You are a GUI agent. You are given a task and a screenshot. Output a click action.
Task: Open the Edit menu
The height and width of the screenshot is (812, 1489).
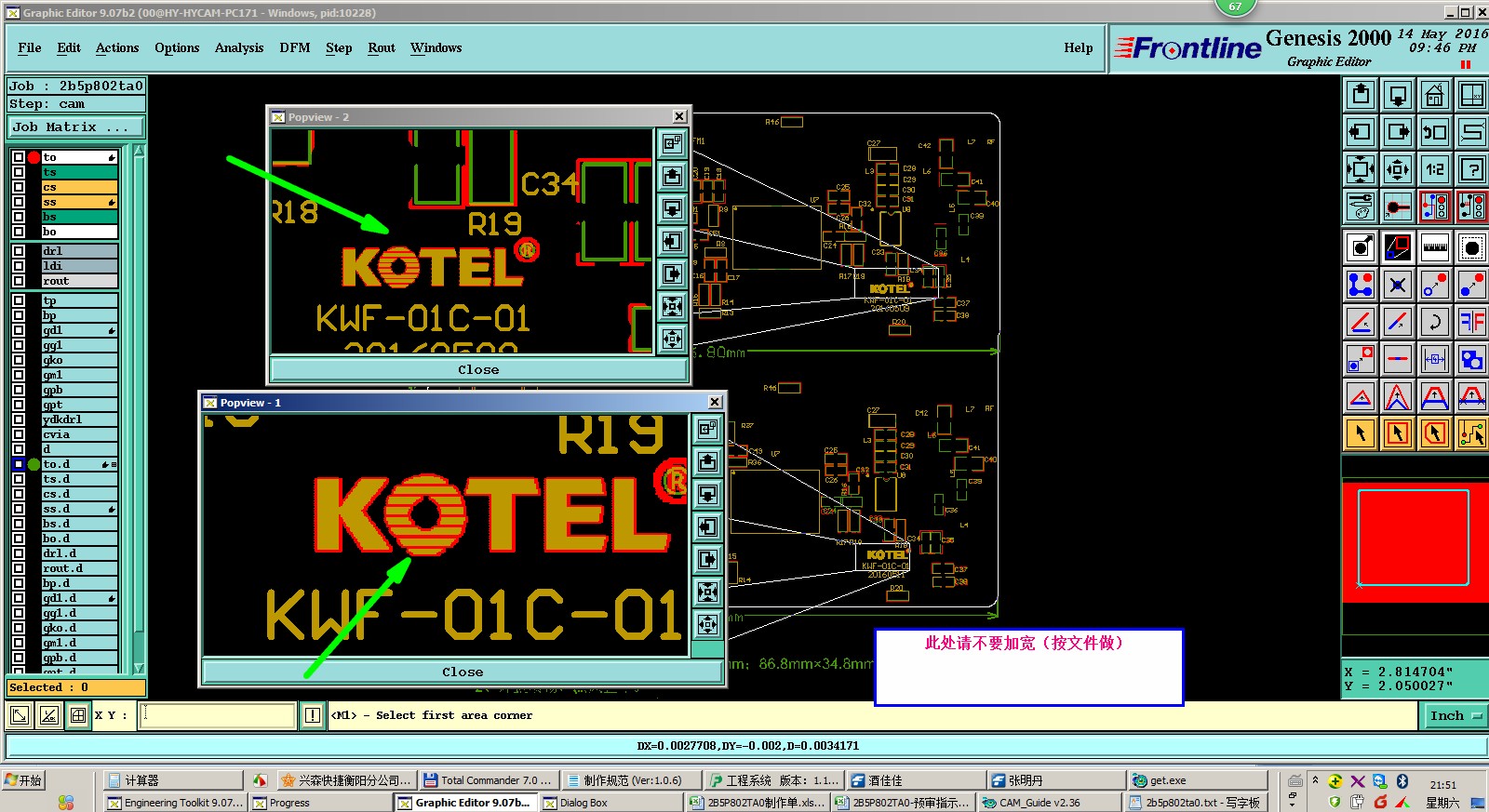[x=69, y=48]
